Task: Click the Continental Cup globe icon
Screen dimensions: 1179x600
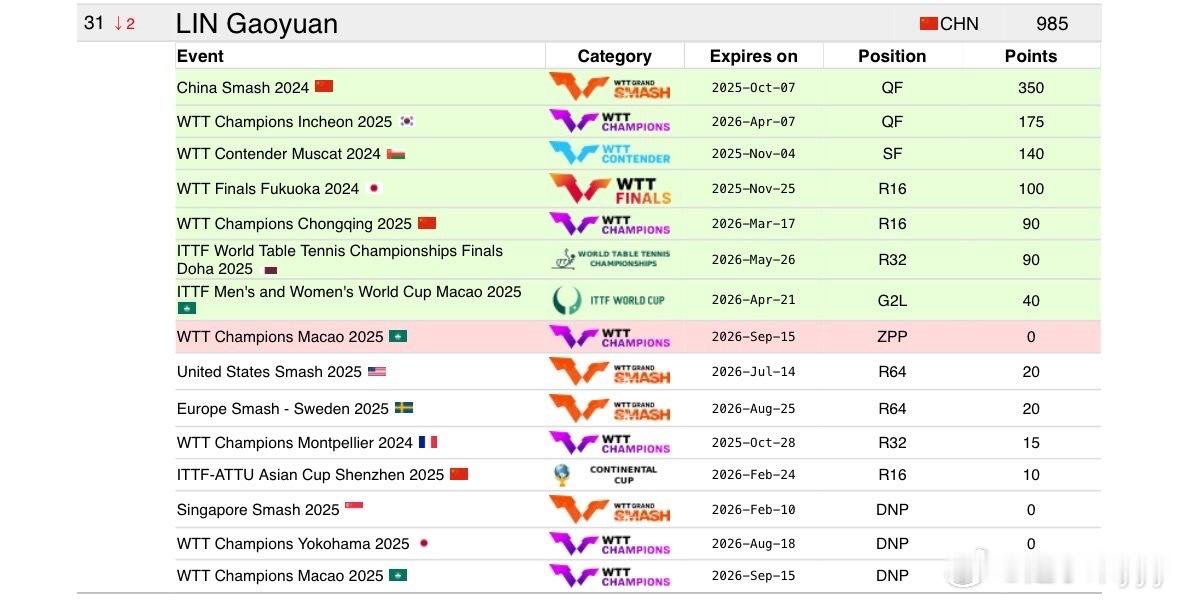Action: tap(562, 474)
